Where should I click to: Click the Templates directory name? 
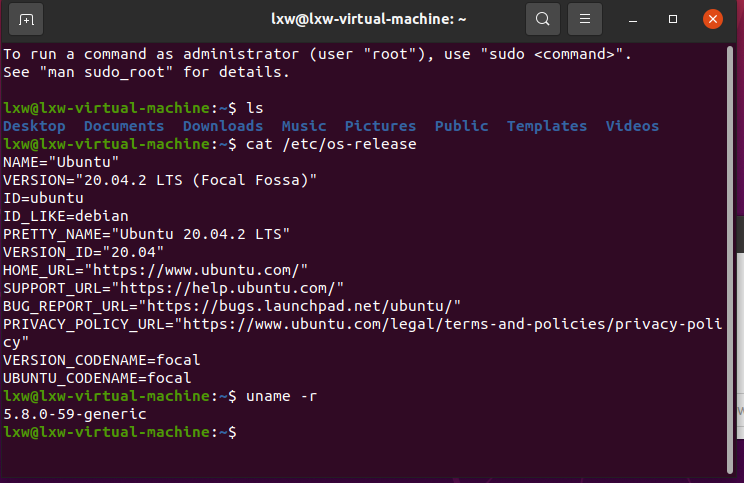(547, 126)
